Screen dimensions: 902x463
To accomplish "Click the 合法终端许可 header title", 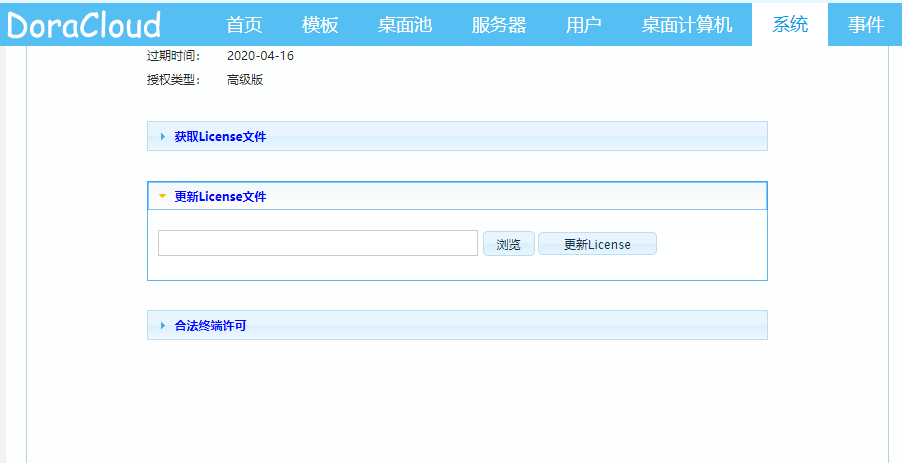I will (210, 326).
